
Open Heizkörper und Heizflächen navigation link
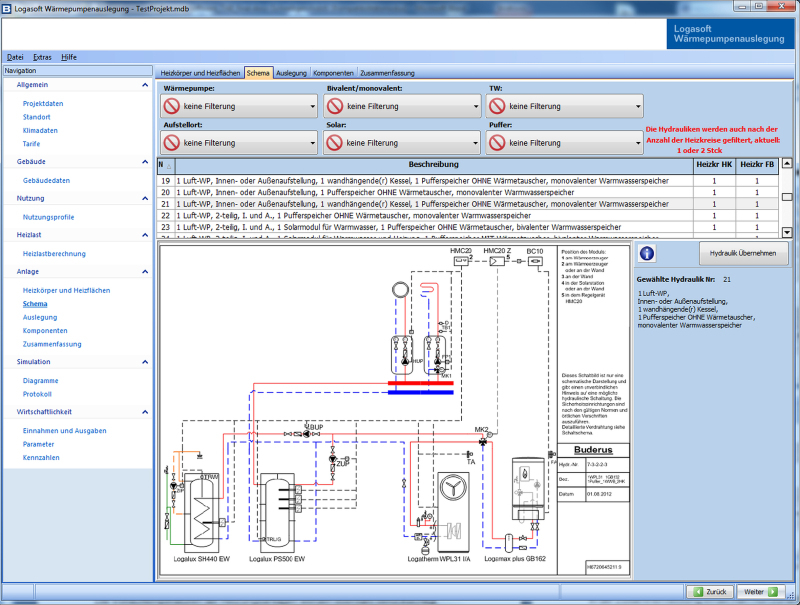tap(66, 291)
